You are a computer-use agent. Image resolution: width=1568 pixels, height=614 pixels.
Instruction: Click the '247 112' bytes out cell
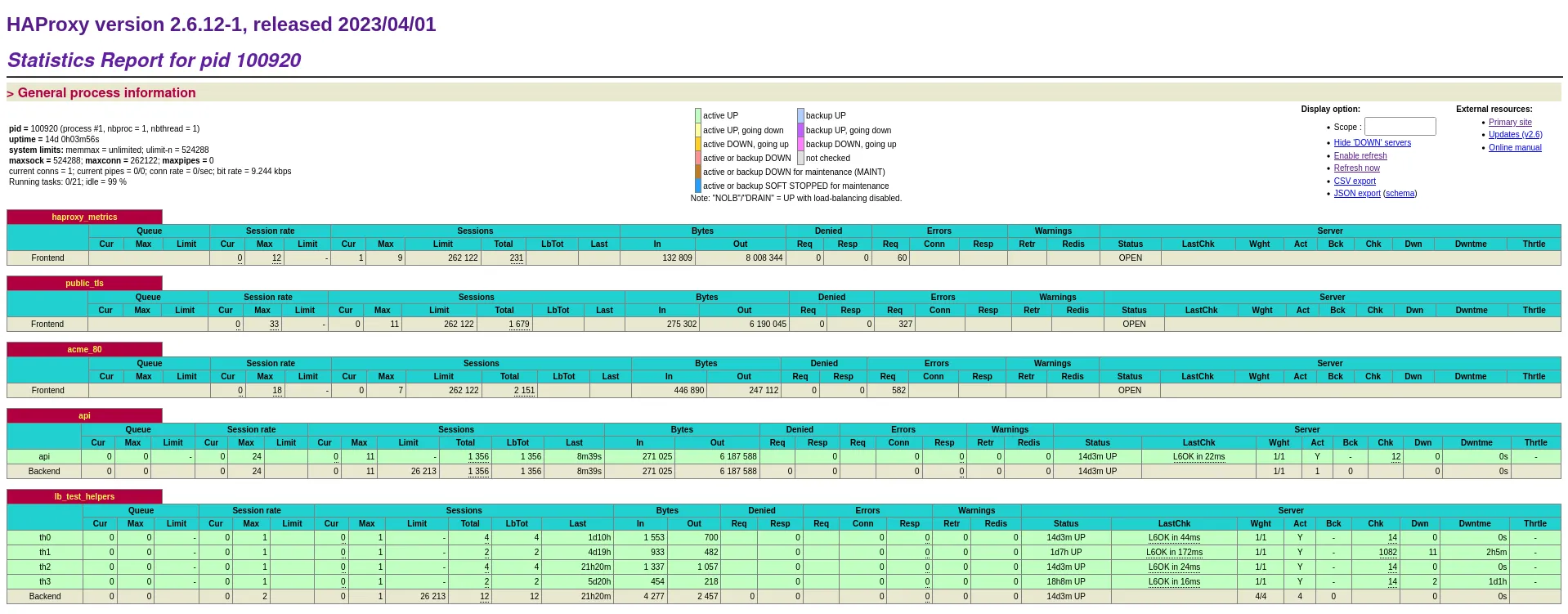[x=744, y=391]
